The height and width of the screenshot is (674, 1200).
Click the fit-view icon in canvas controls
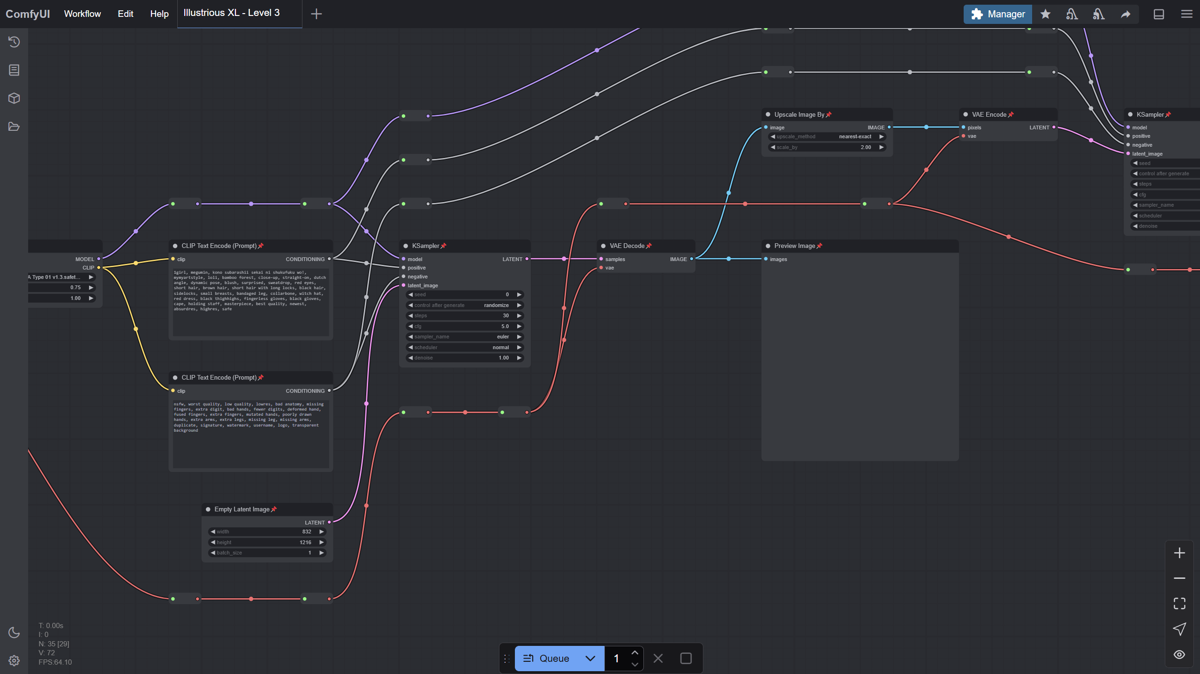pos(1179,603)
